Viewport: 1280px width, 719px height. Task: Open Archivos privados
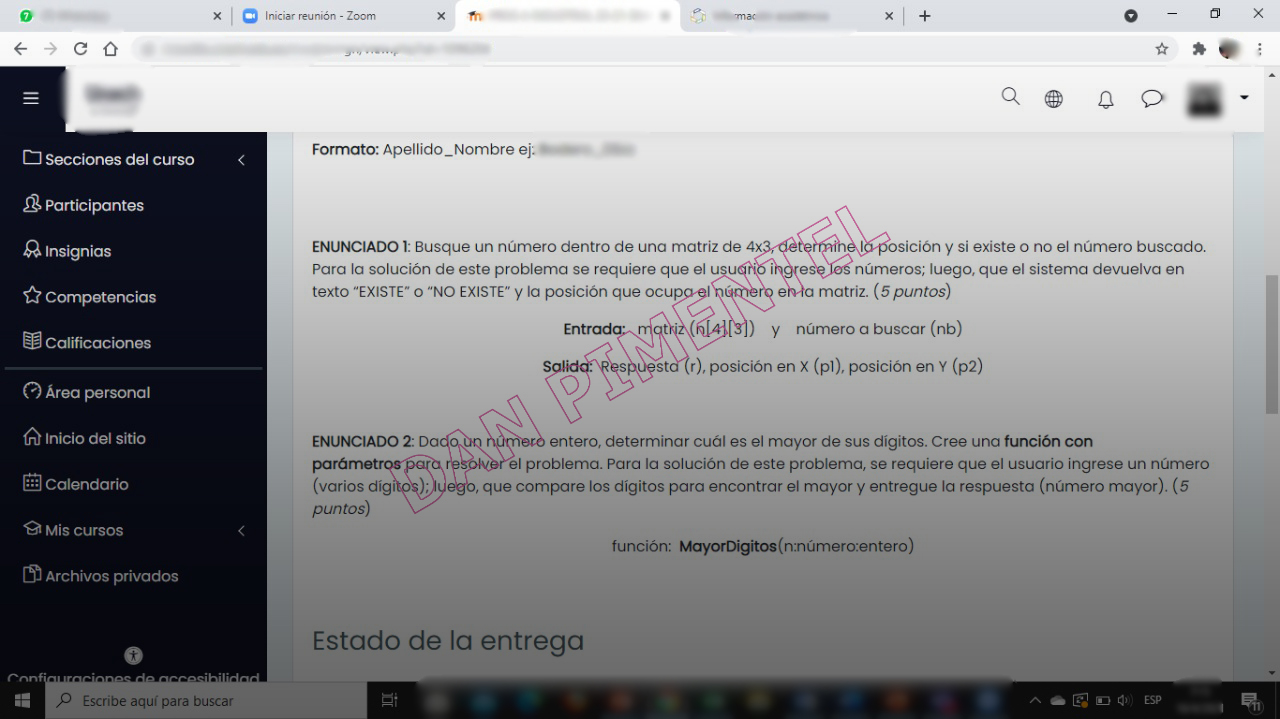click(111, 575)
